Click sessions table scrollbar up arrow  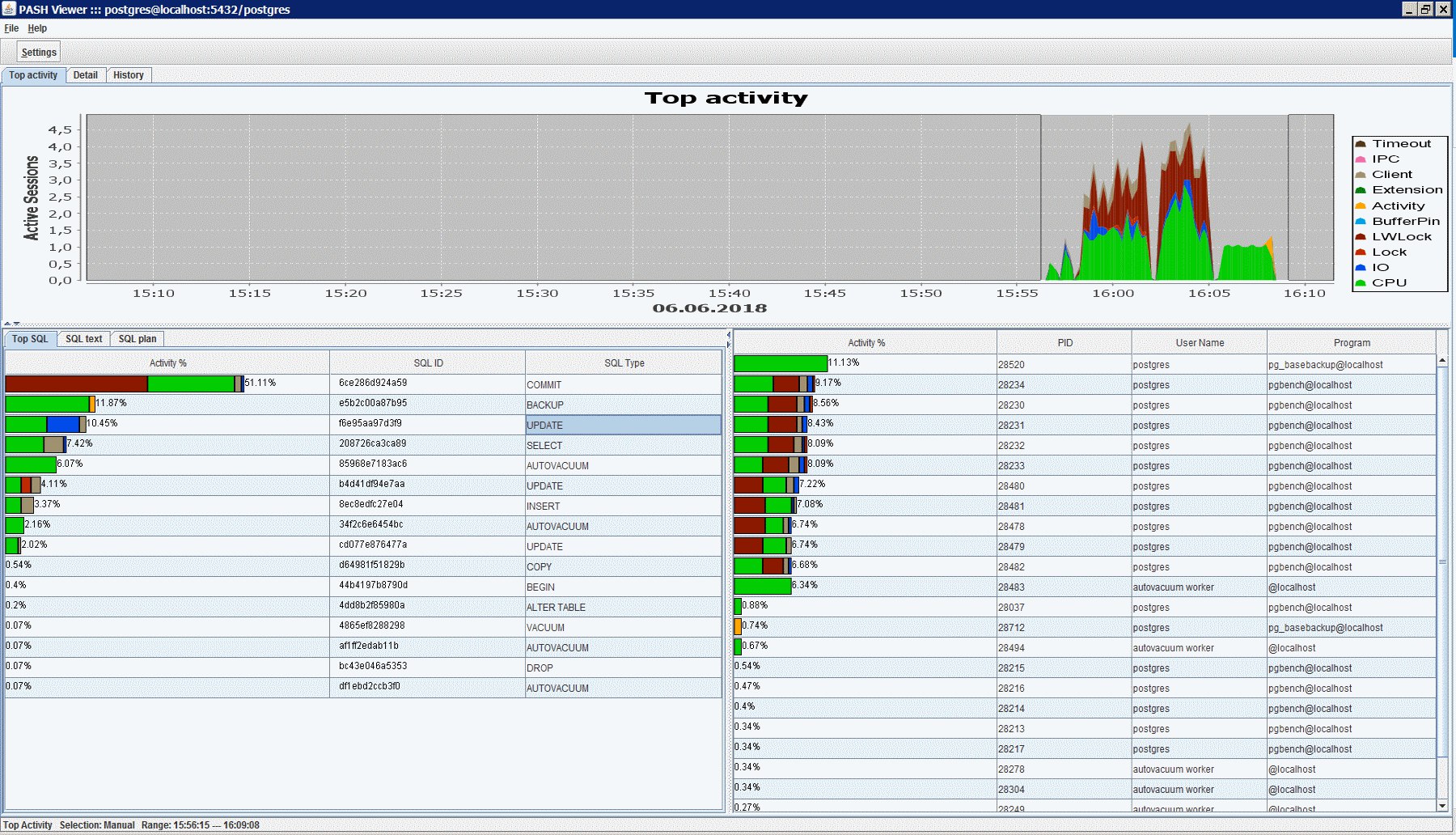coord(1442,360)
